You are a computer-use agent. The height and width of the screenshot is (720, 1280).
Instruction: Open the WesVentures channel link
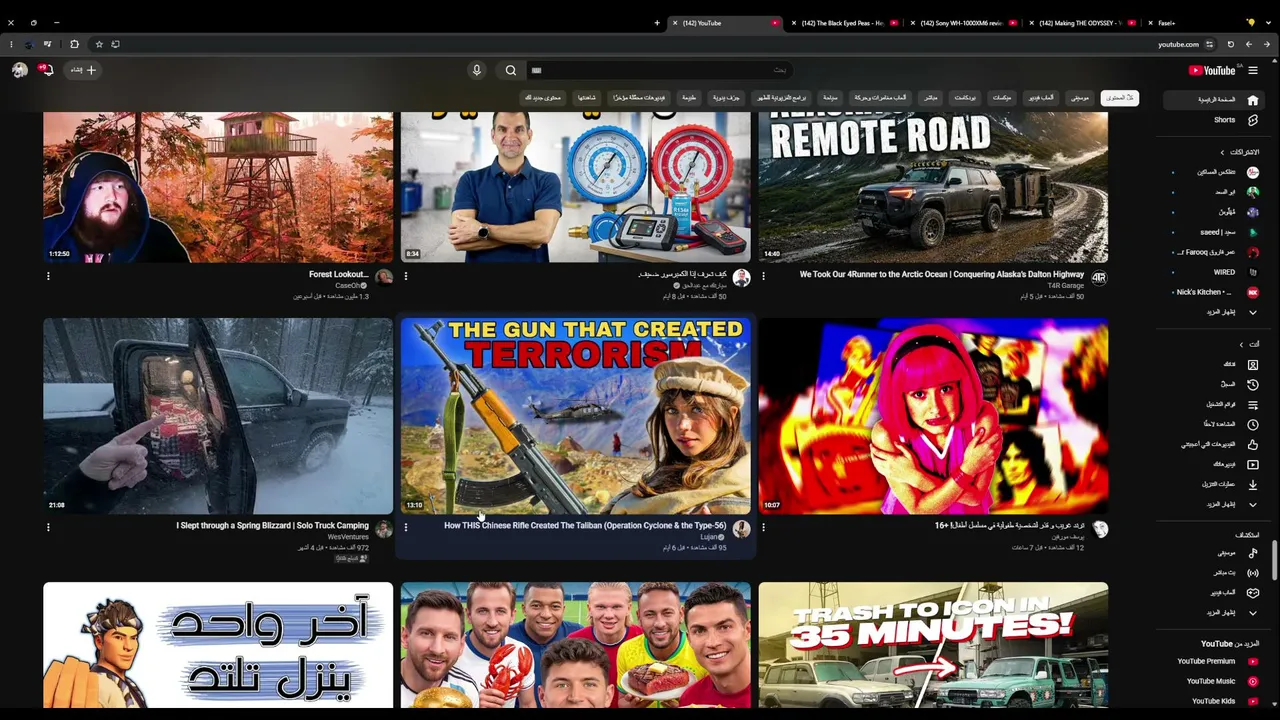click(348, 537)
